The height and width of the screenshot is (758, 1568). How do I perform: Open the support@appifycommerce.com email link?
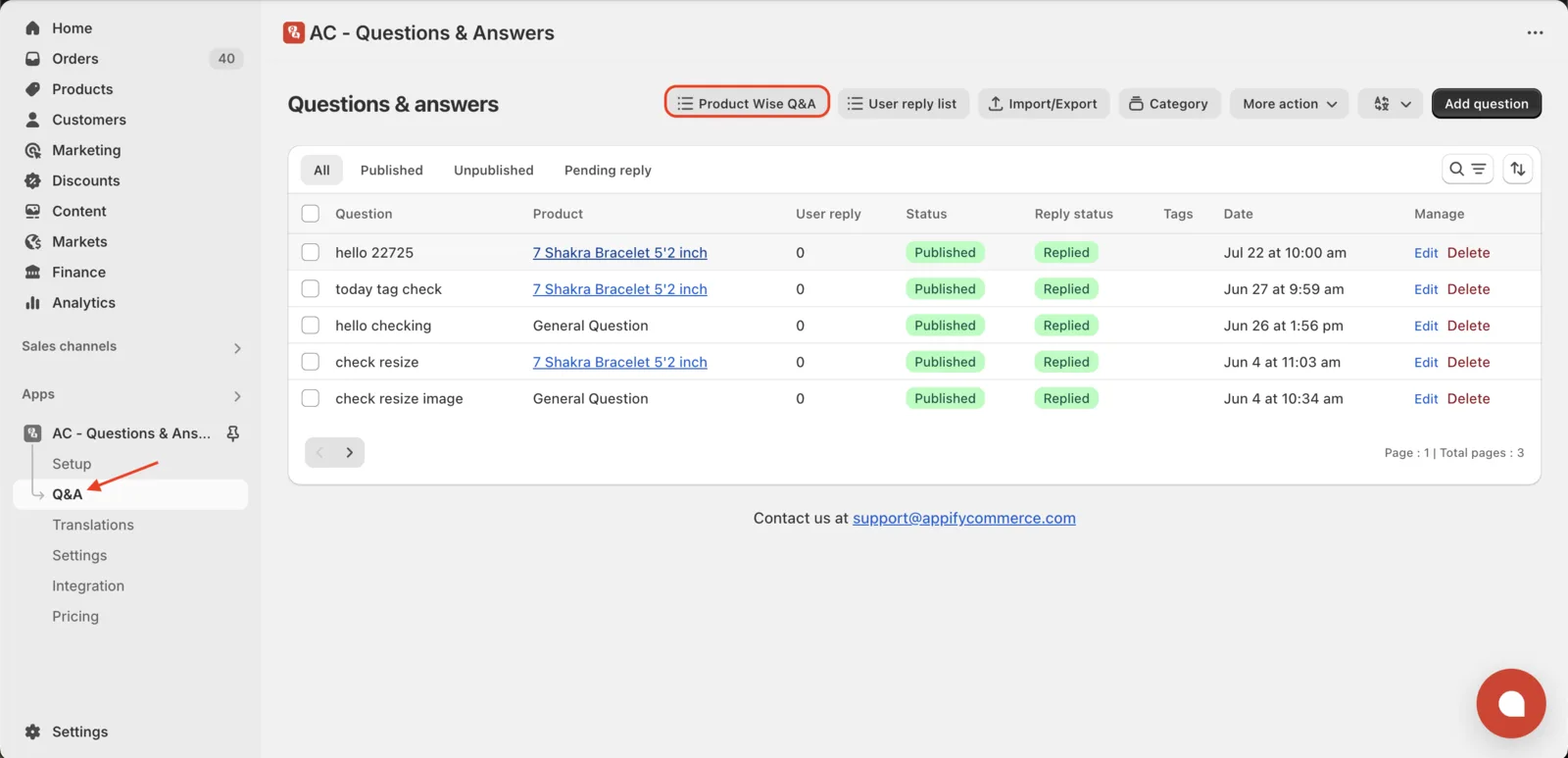coord(963,518)
